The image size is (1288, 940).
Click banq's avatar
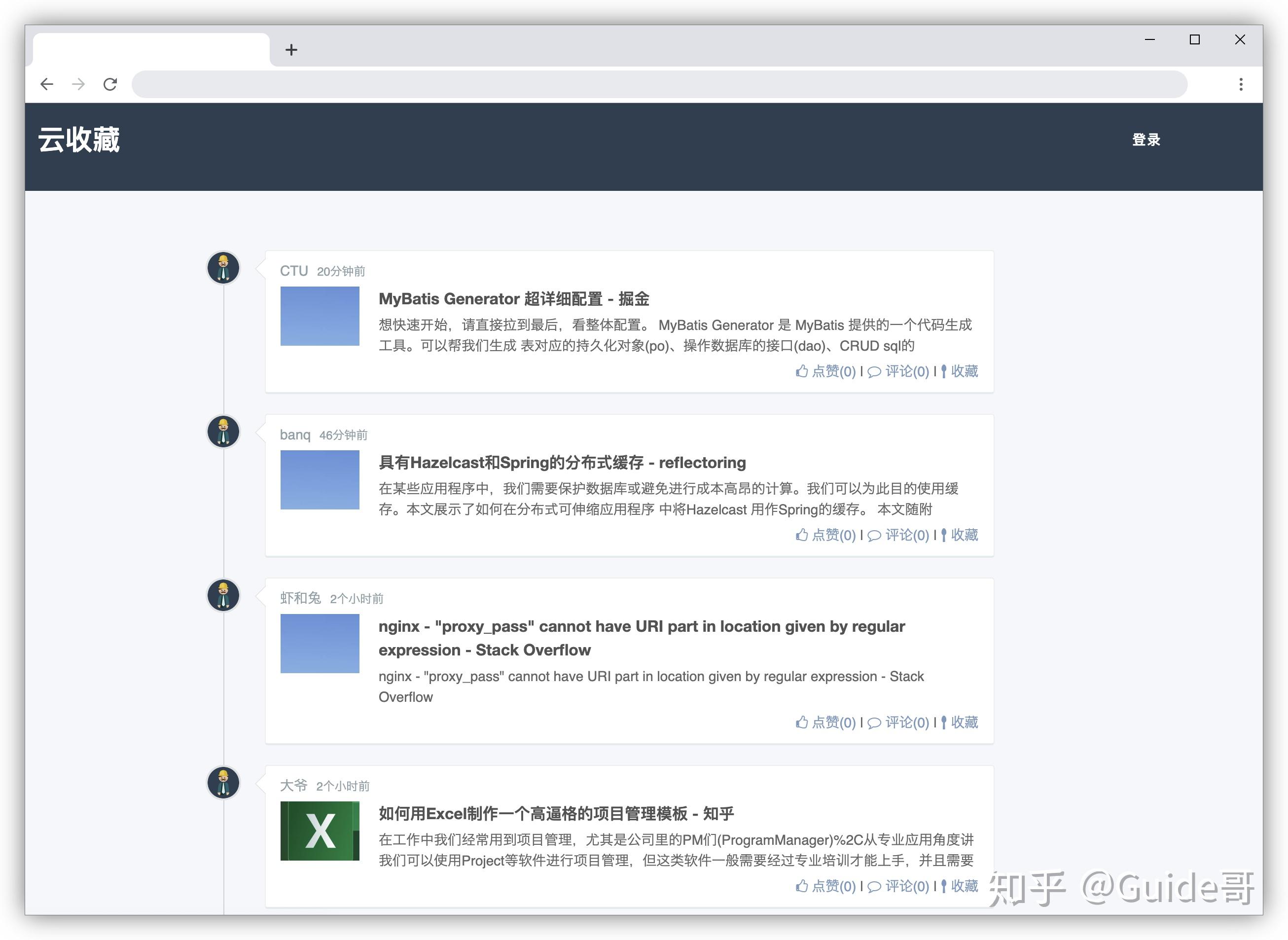[x=223, y=432]
